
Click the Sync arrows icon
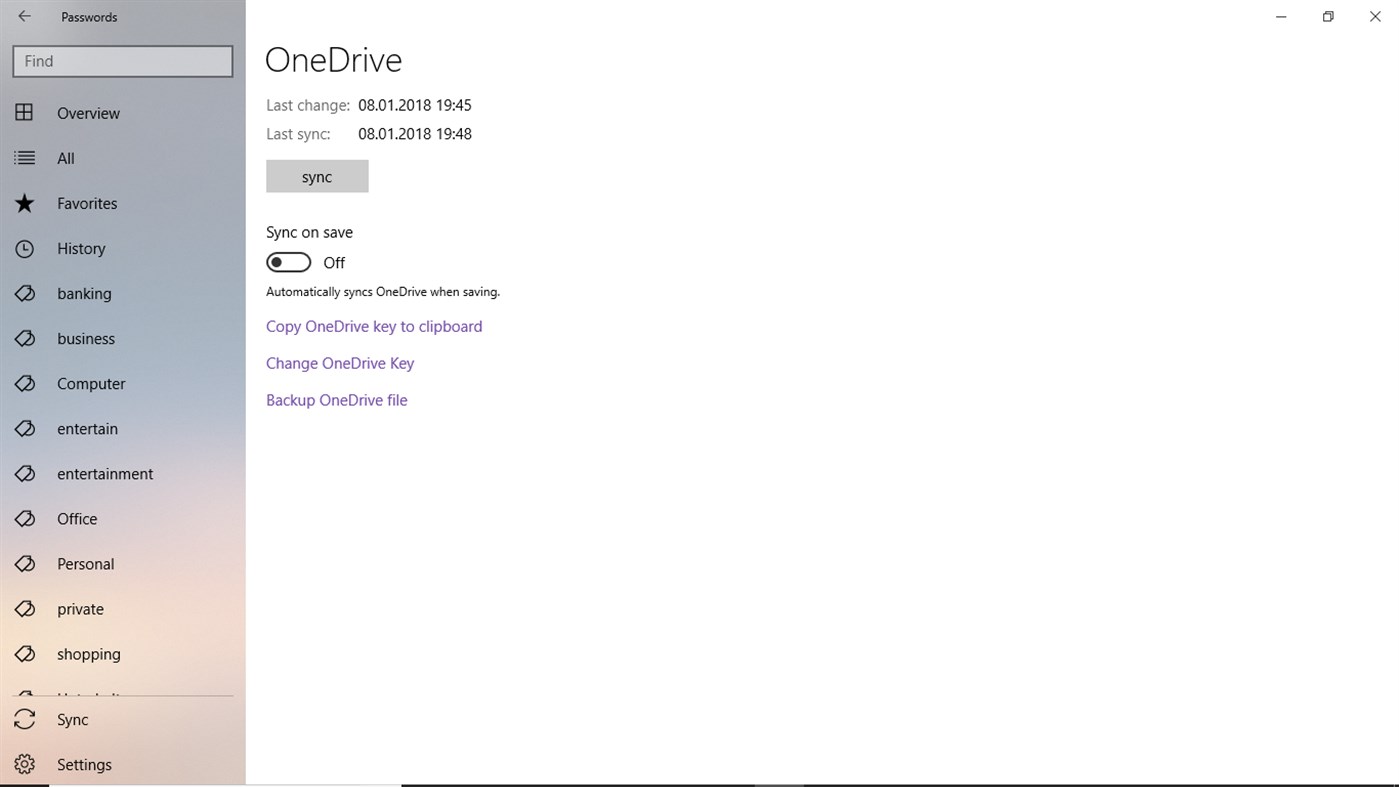(24, 719)
